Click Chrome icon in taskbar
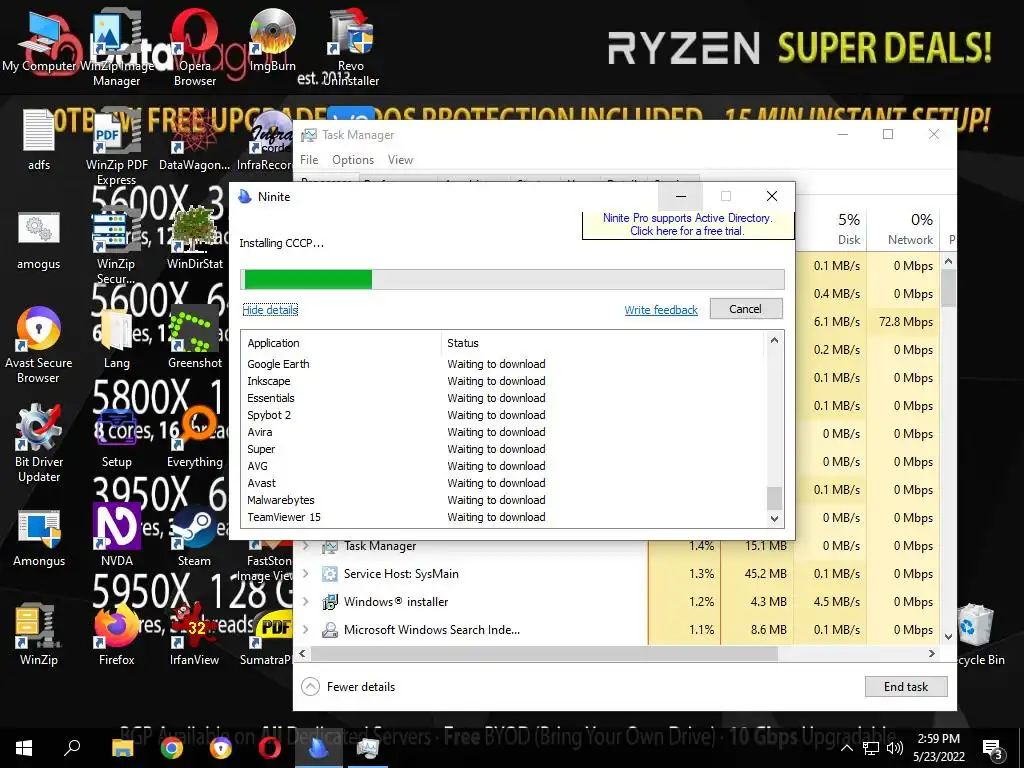The image size is (1024, 768). [172, 748]
